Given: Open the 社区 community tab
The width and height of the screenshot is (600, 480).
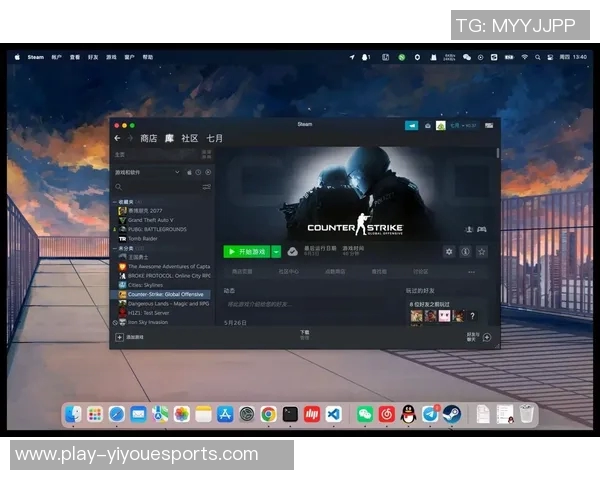Looking at the screenshot, I should point(189,138).
